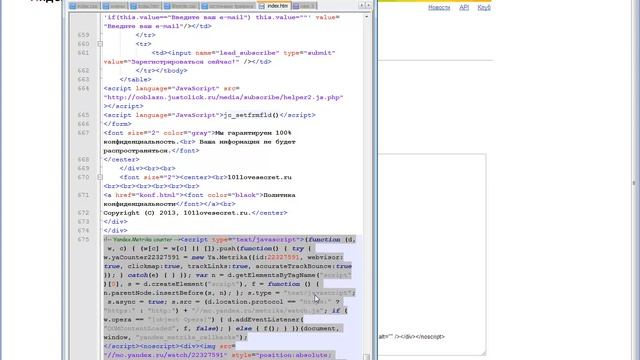The width and height of the screenshot is (640, 360).
Task: Click the "</tr></tbody>" text on line 662
Action: point(162,71)
